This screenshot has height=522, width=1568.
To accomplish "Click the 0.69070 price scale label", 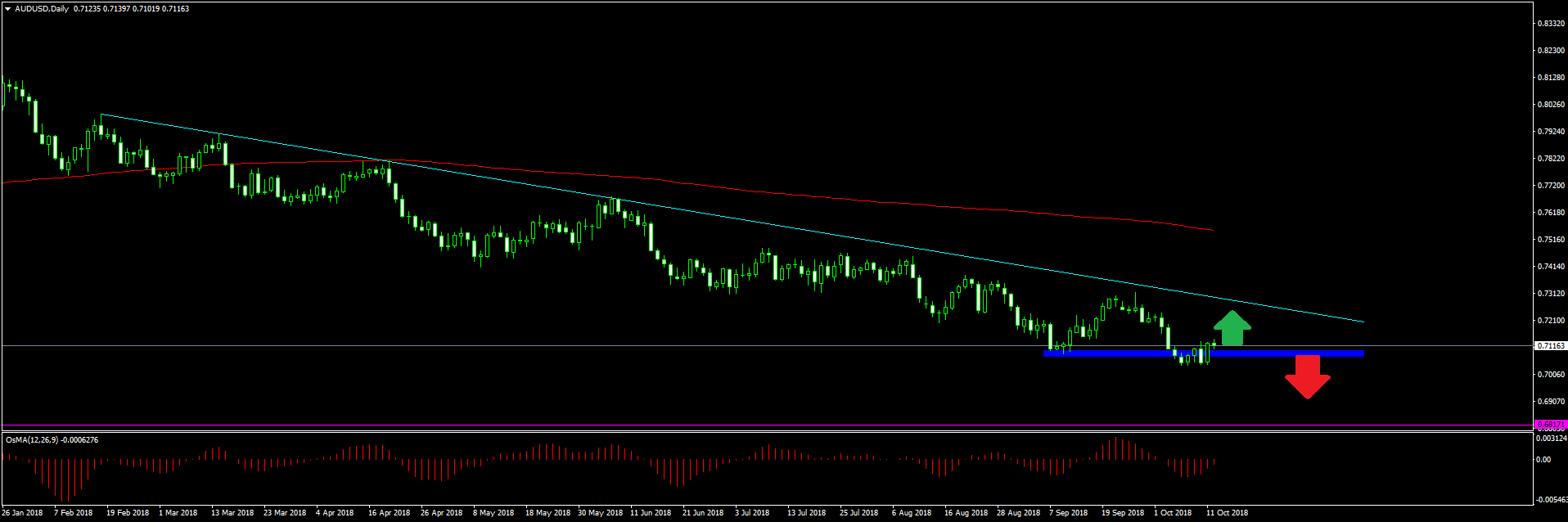I will pyautogui.click(x=1552, y=402).
